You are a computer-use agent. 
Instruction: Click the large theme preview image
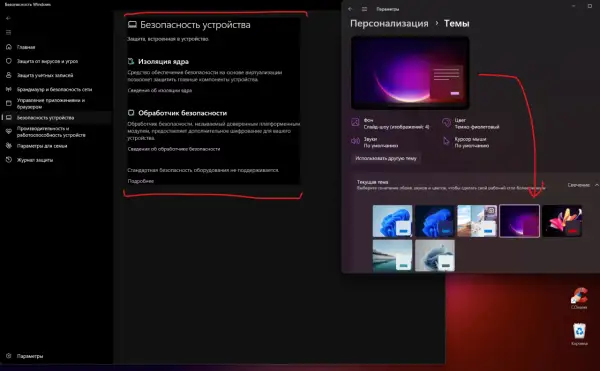pyautogui.click(x=410, y=73)
